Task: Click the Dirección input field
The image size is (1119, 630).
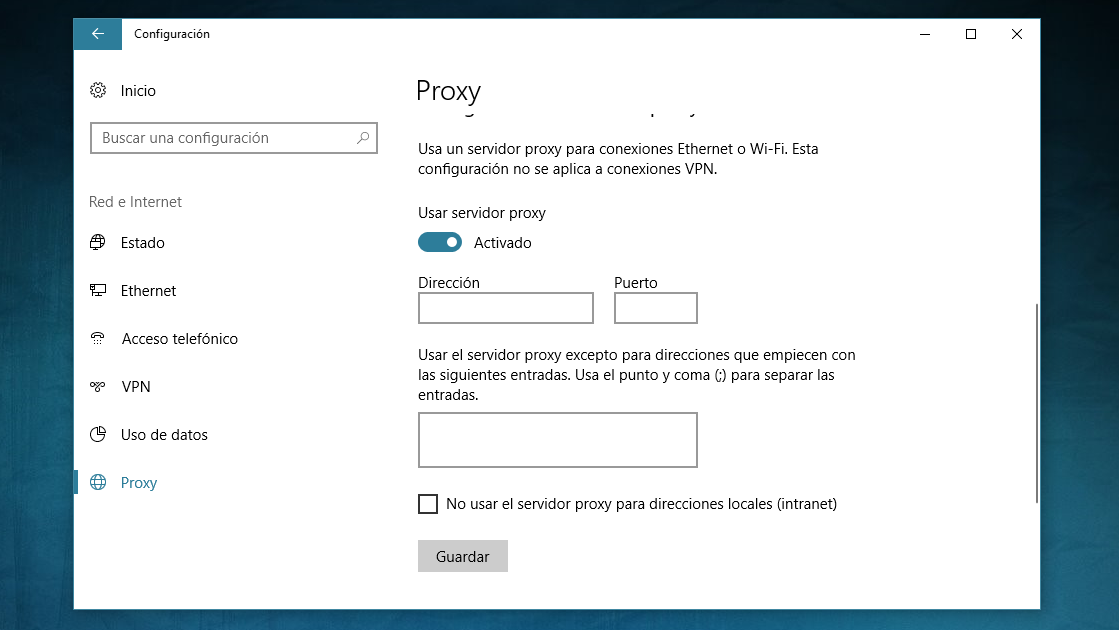Action: [x=505, y=308]
